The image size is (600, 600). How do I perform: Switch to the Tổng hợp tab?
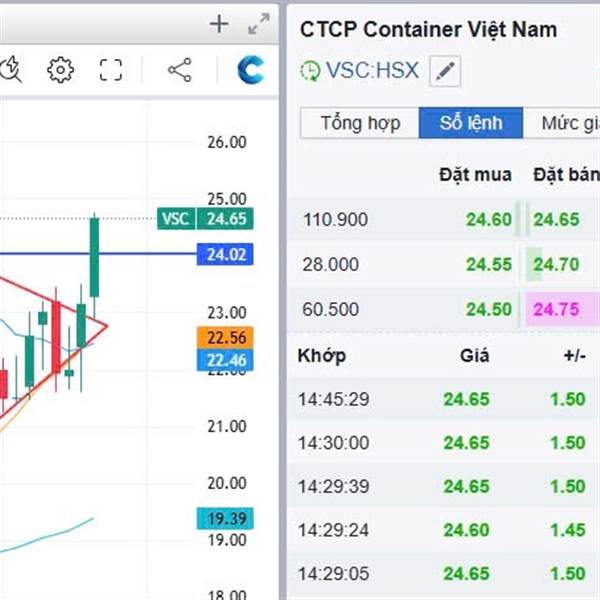click(x=360, y=124)
